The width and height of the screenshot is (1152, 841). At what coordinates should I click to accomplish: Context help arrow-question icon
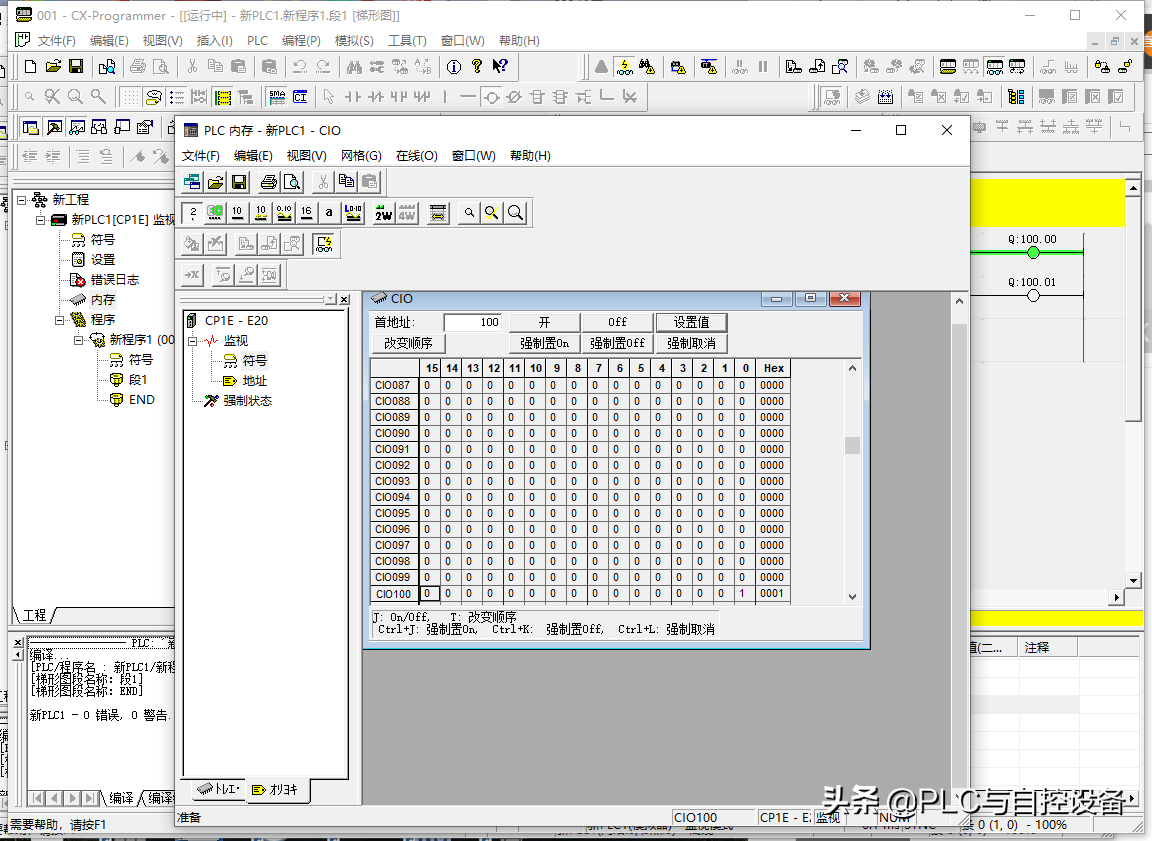[500, 67]
